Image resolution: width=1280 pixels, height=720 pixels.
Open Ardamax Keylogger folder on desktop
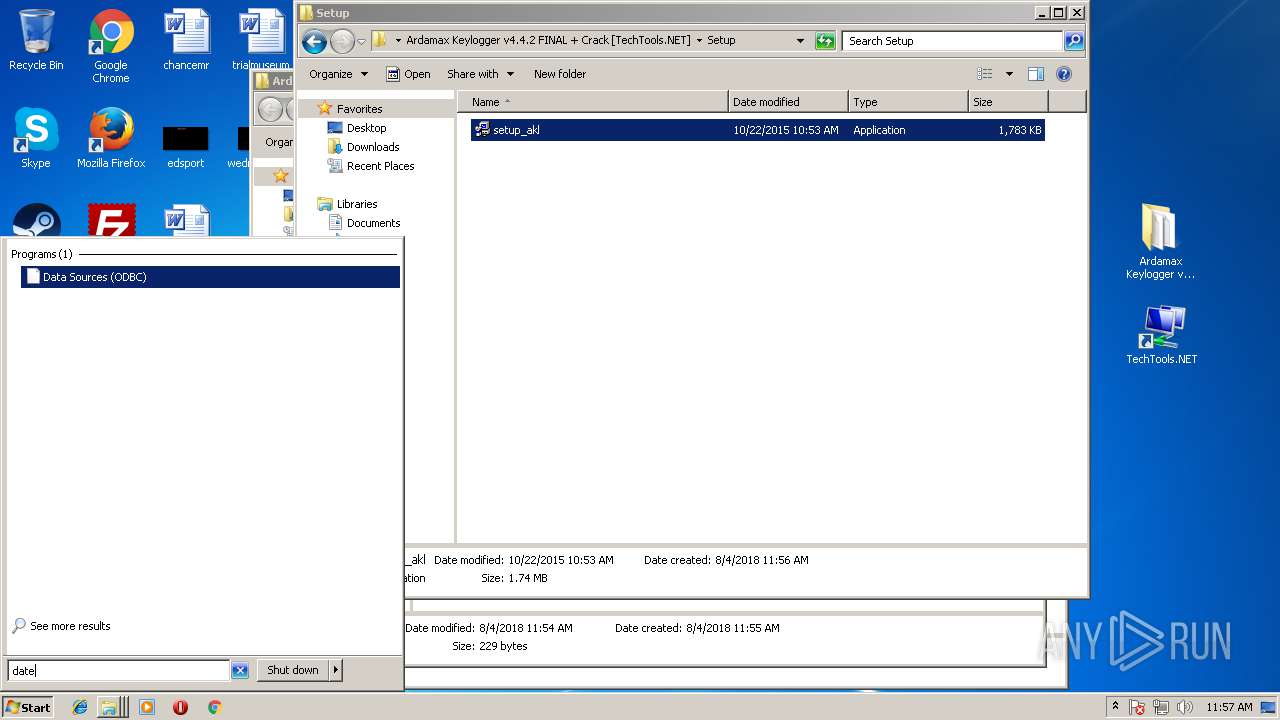[x=1160, y=241]
